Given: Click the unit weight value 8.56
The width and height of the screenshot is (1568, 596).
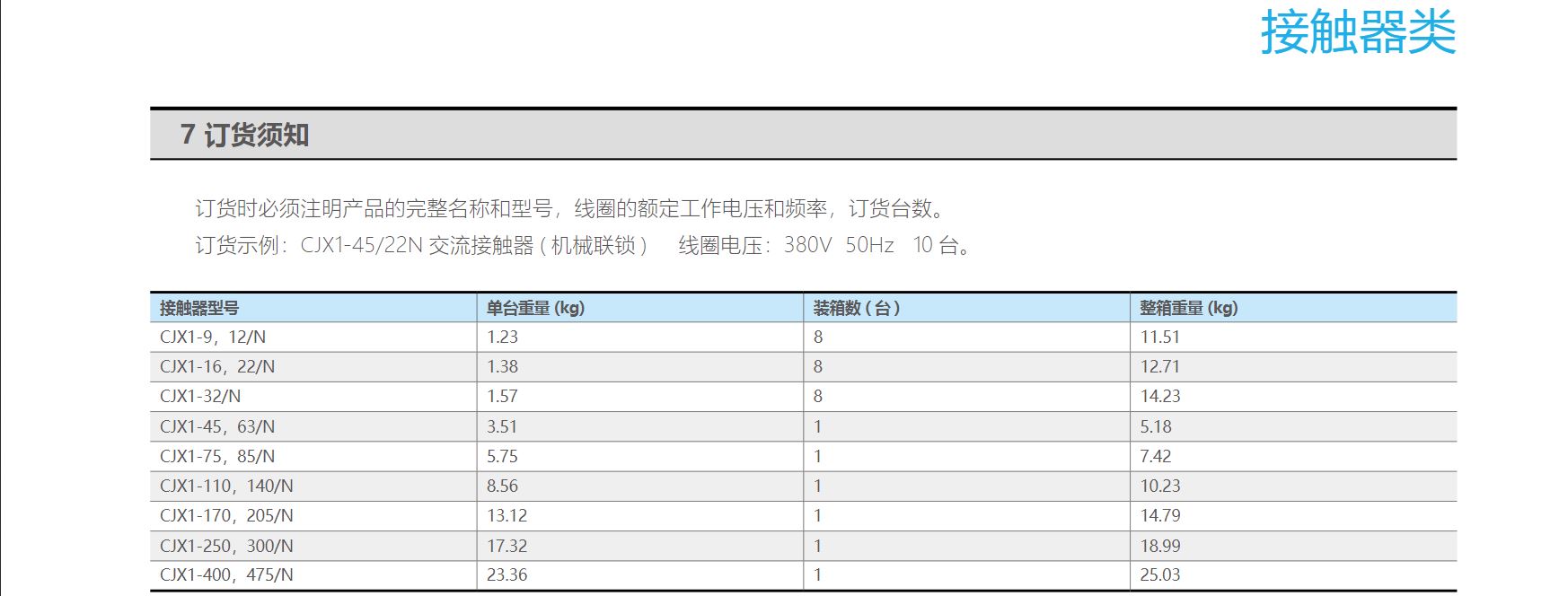Looking at the screenshot, I should pos(503,486).
